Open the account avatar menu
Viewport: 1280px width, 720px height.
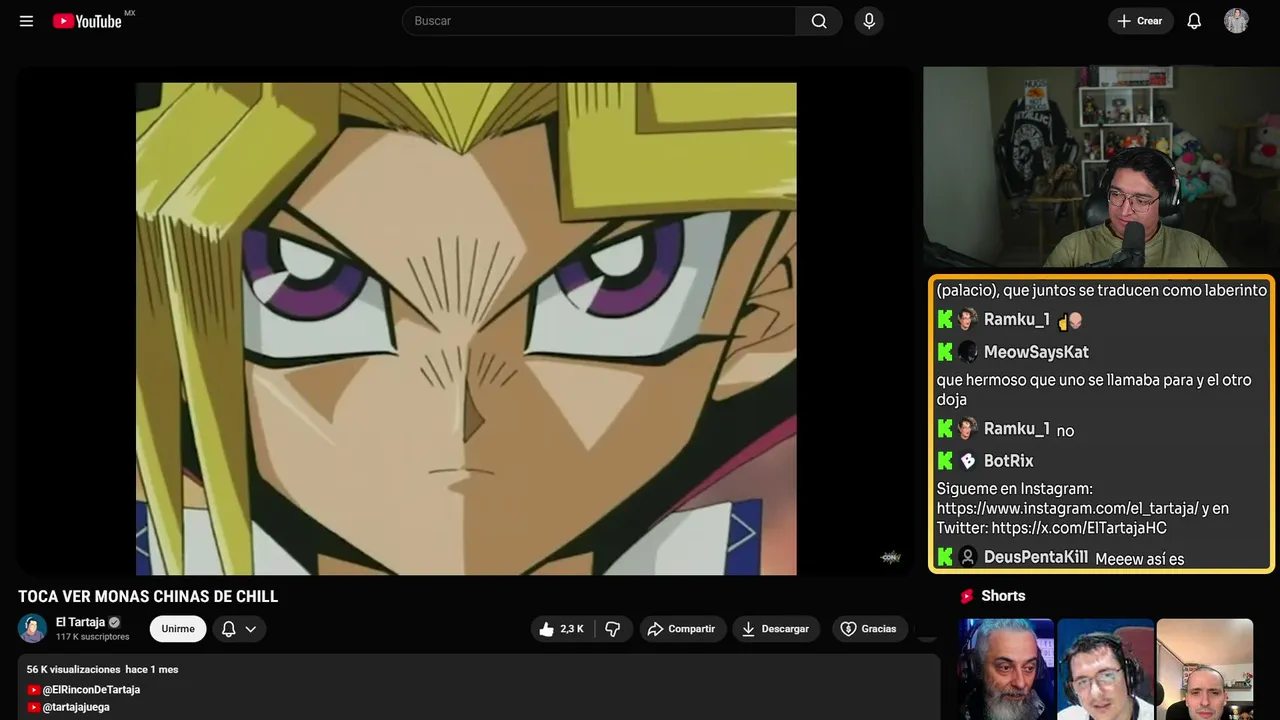tap(1236, 21)
